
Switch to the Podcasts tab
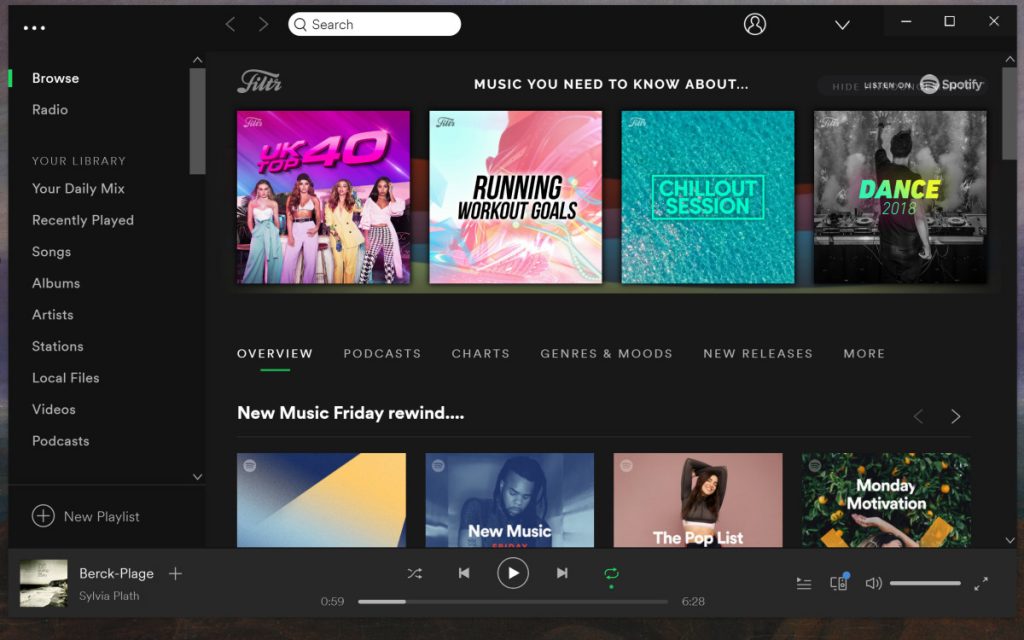pos(382,353)
